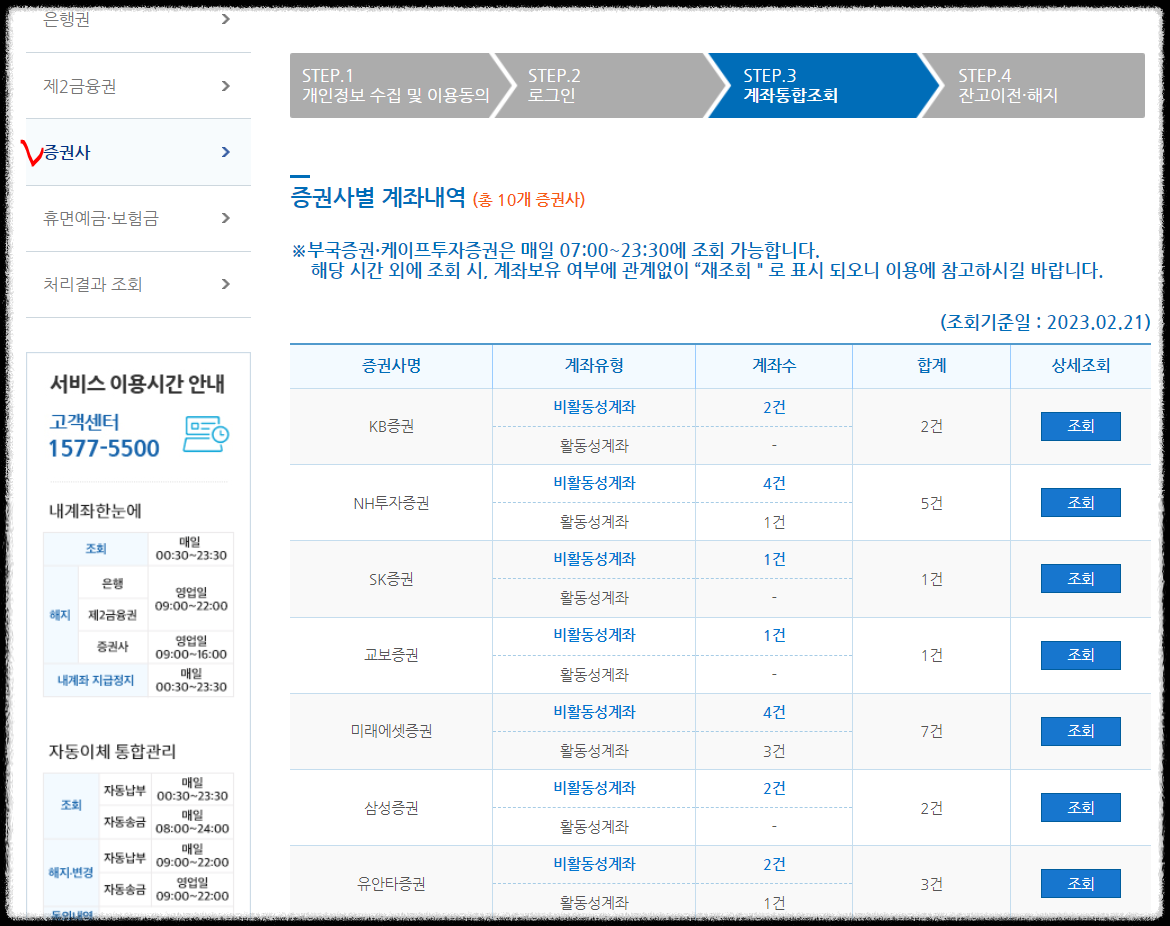Click the KB증권 name cell
The height and width of the screenshot is (926, 1170).
391,427
